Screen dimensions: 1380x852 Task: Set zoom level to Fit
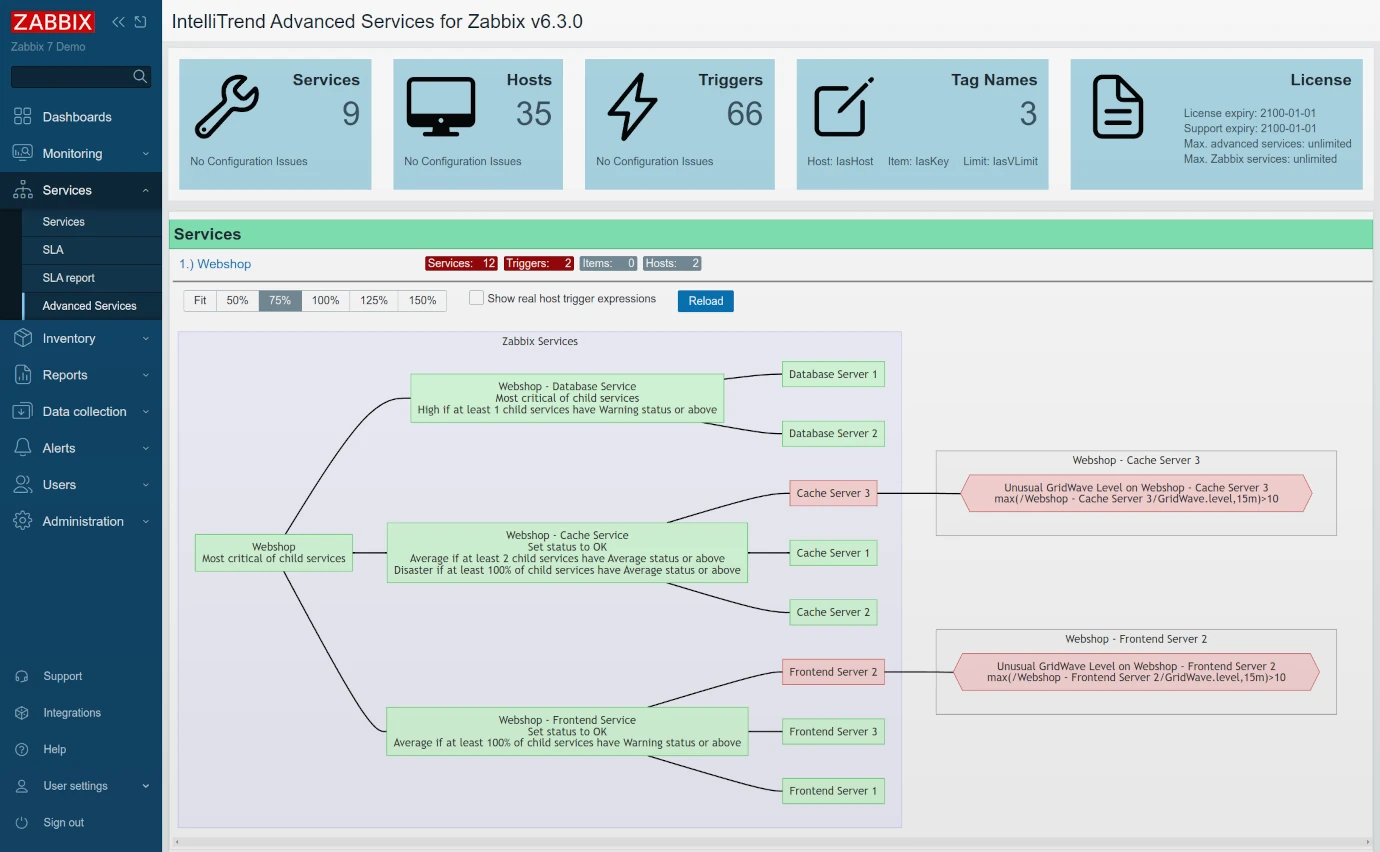click(200, 300)
